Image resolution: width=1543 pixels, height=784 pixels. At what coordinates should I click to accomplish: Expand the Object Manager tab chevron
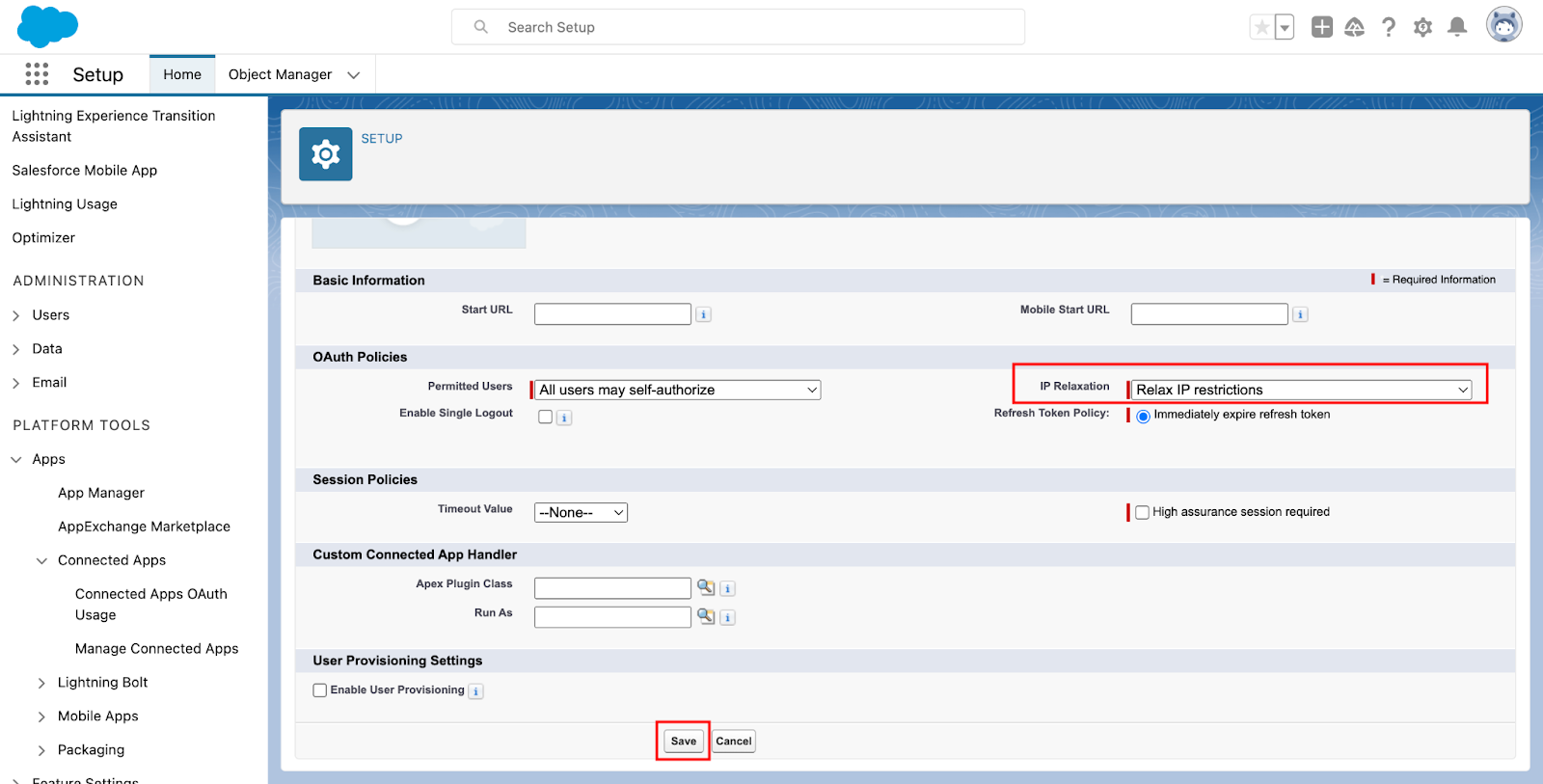354,75
